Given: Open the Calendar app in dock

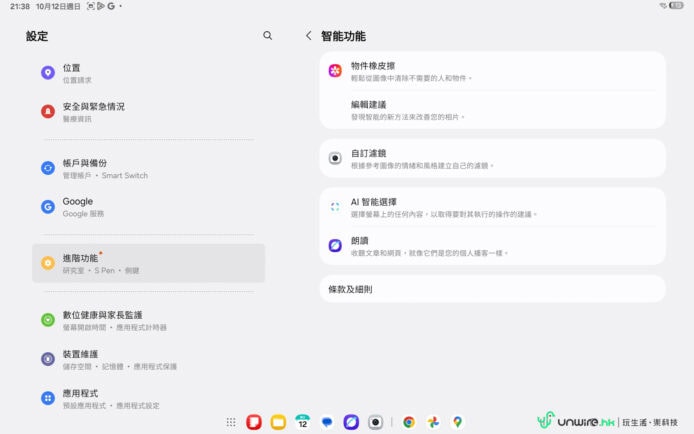Looking at the screenshot, I should click(x=303, y=422).
